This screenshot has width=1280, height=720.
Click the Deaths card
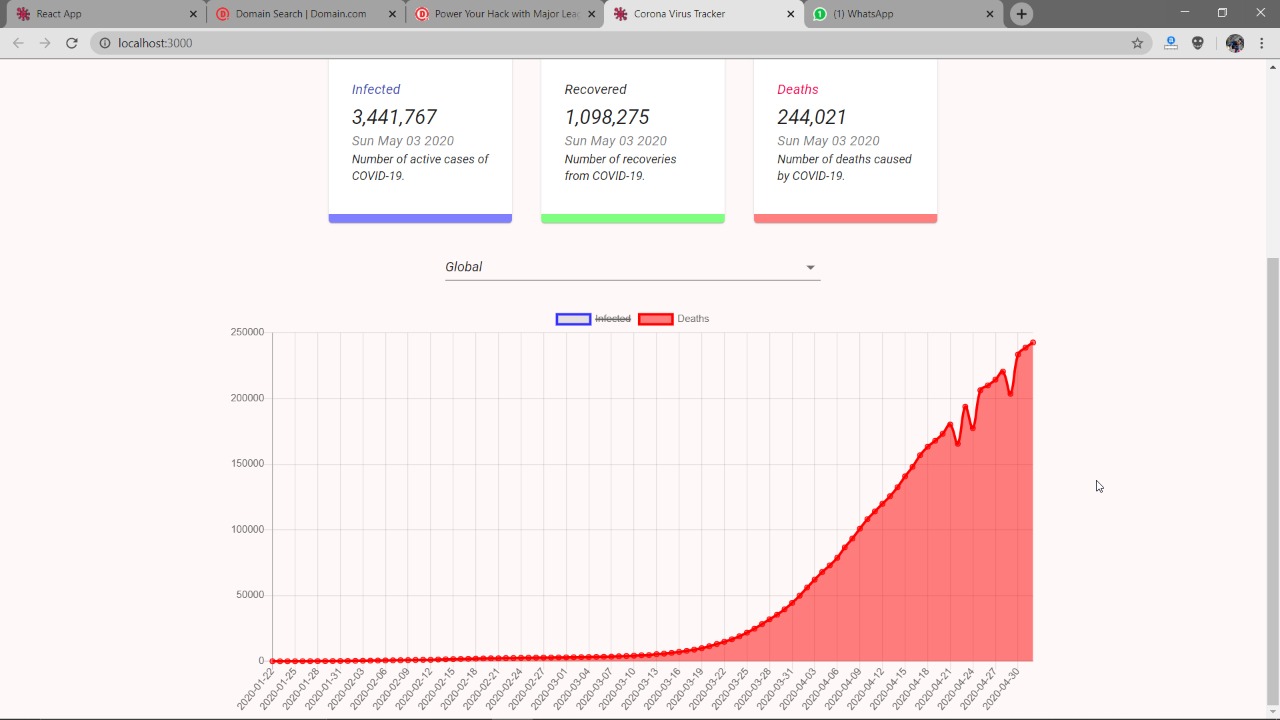coord(845,140)
